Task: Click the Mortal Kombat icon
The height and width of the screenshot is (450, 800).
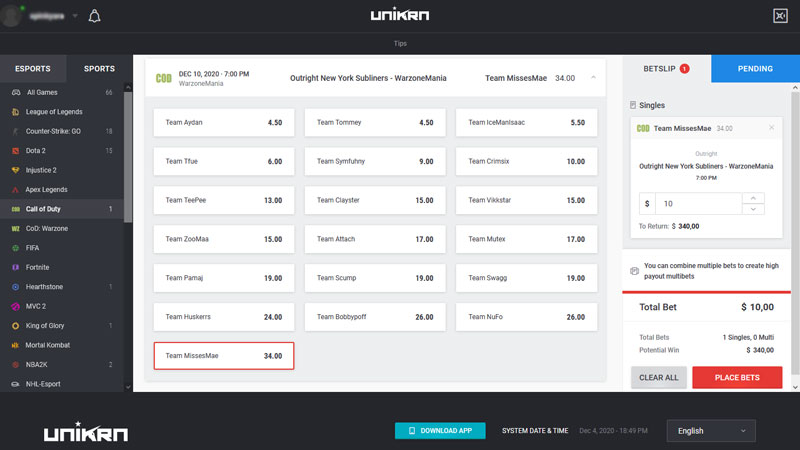Action: 15,345
